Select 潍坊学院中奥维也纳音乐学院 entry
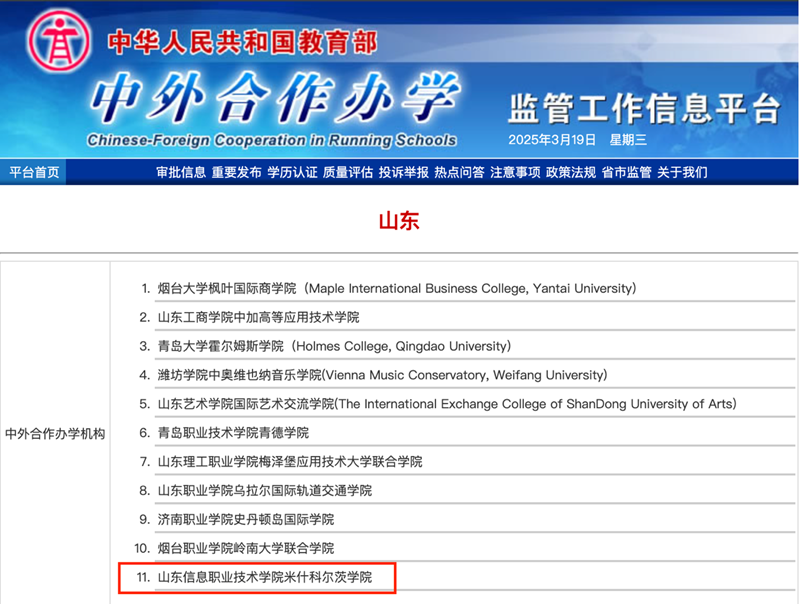The image size is (800, 604). tap(382, 375)
